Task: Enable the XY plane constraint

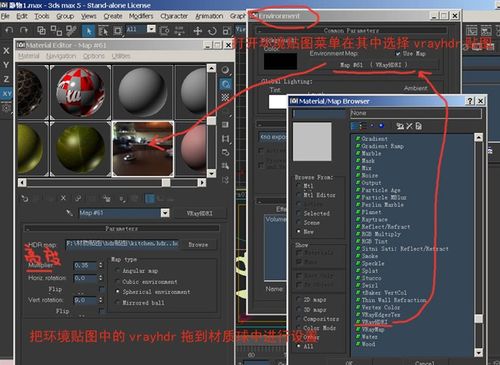Action: point(7,94)
